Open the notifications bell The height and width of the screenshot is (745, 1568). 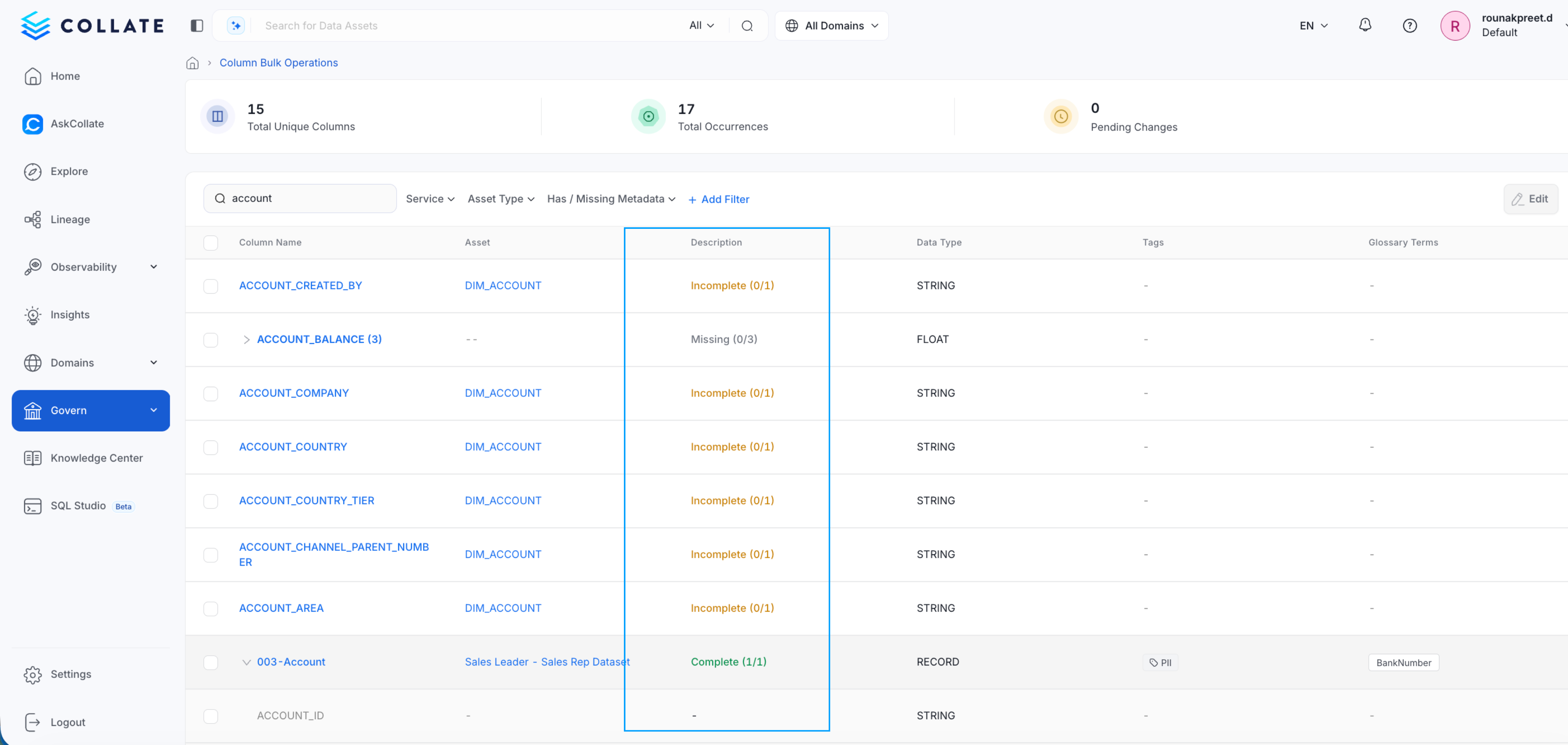(1365, 25)
